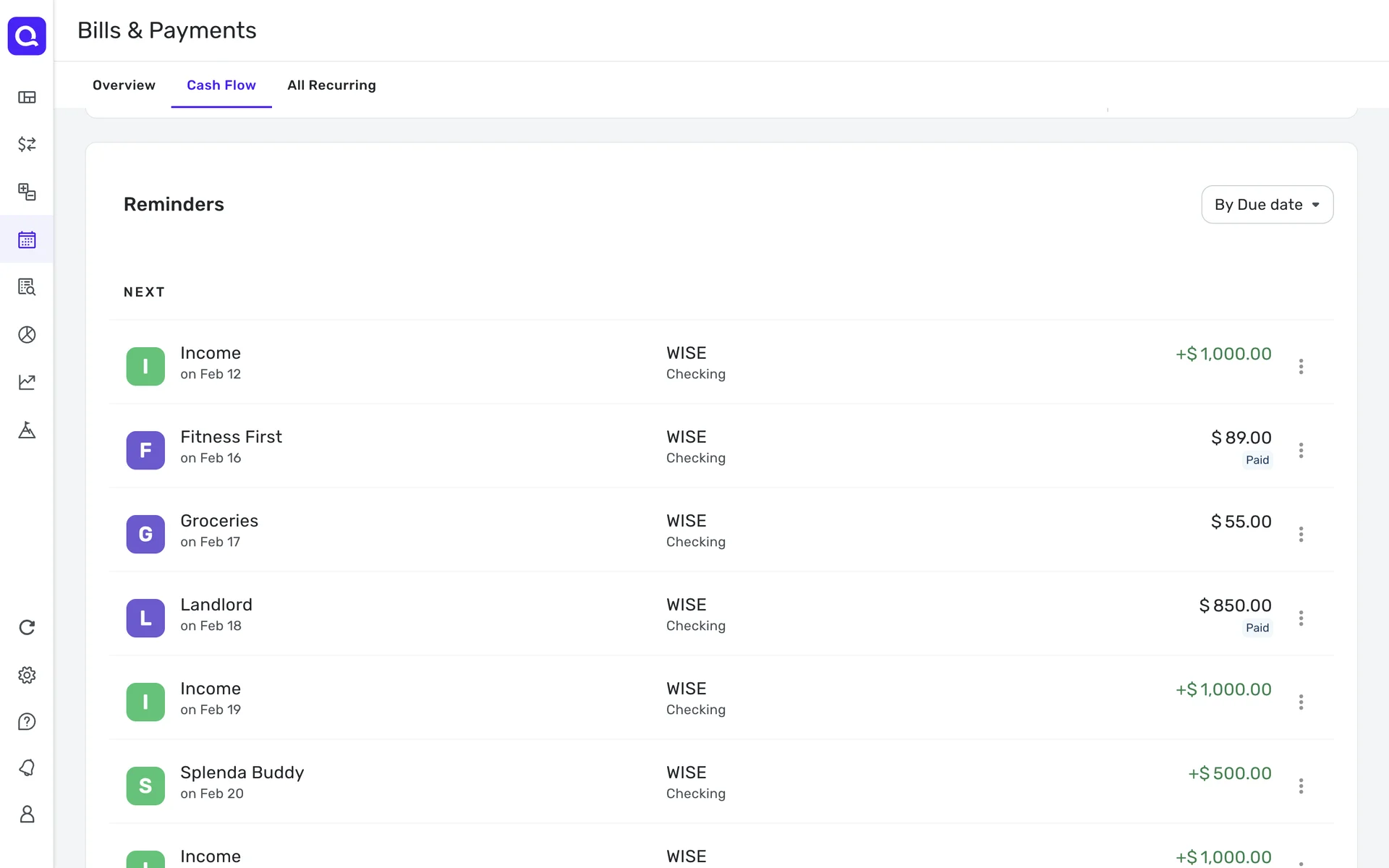1389x868 pixels.
Task: Switch to the All Recurring tab
Action: tap(331, 85)
